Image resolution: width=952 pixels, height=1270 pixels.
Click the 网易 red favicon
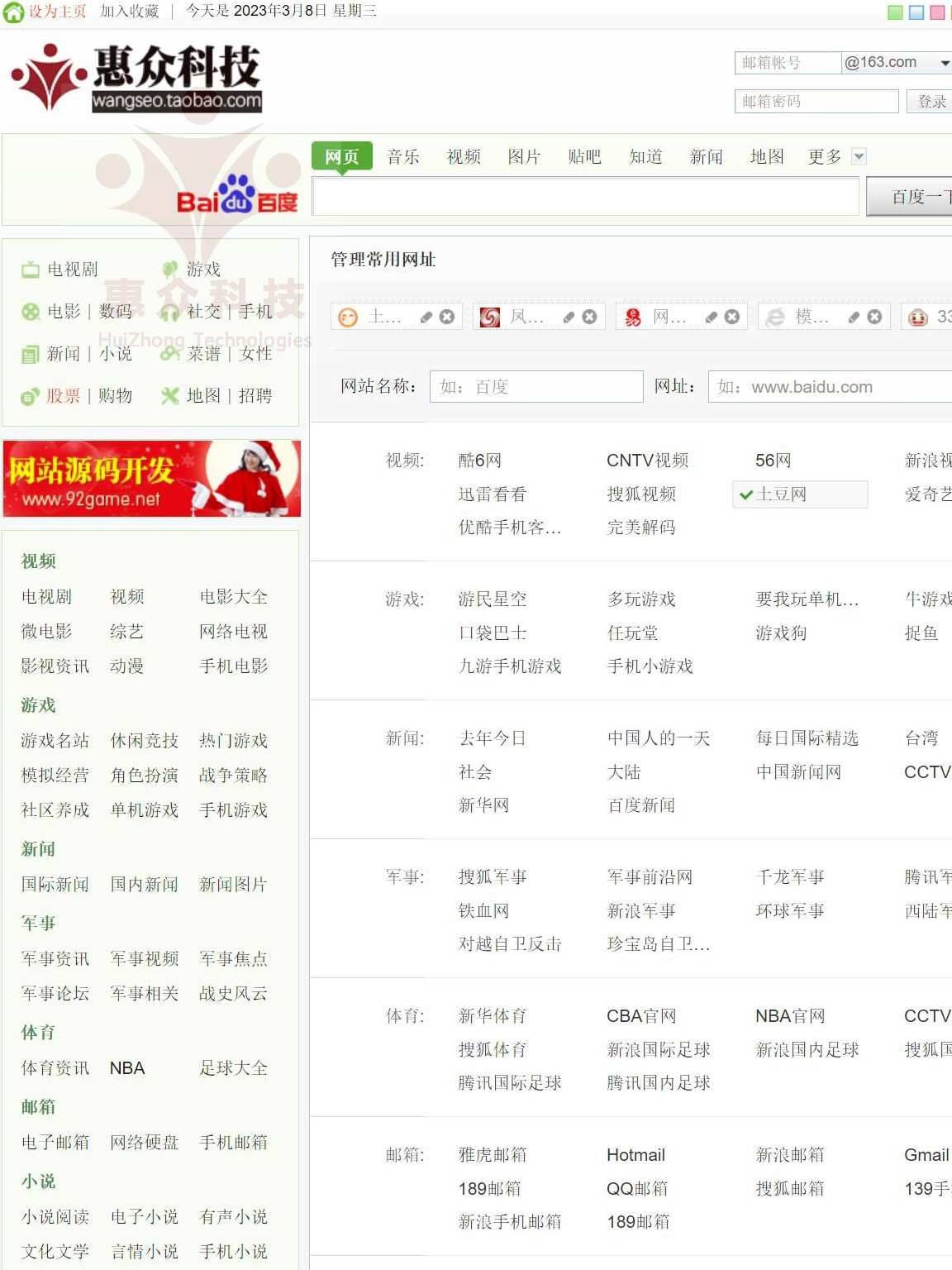tap(633, 317)
